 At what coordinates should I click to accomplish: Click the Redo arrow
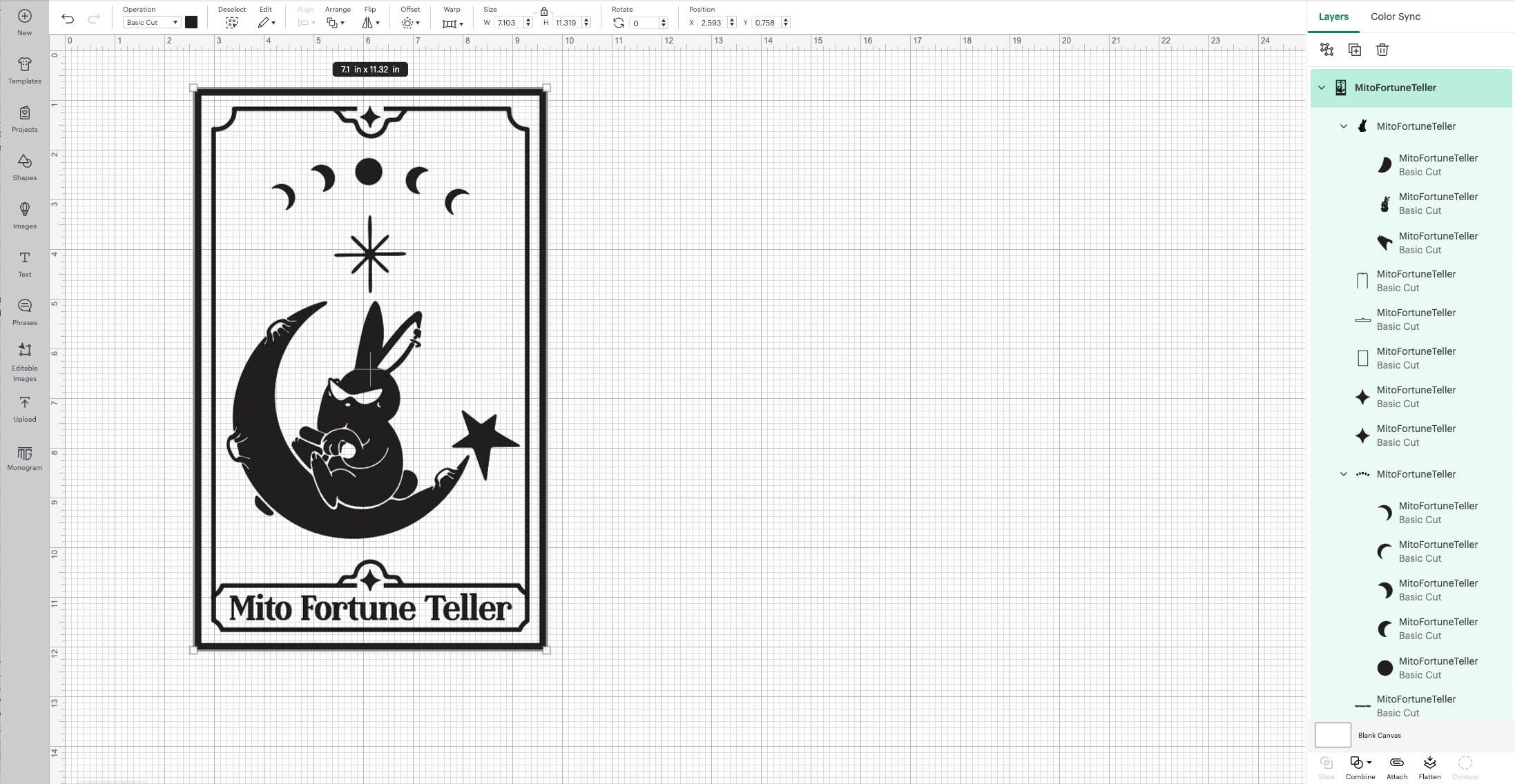(94, 19)
